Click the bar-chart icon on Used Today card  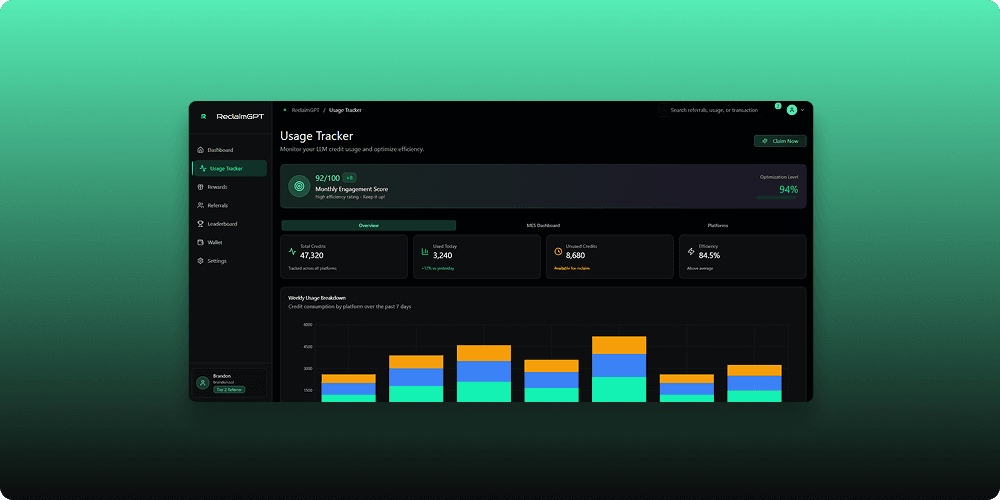(x=425, y=251)
